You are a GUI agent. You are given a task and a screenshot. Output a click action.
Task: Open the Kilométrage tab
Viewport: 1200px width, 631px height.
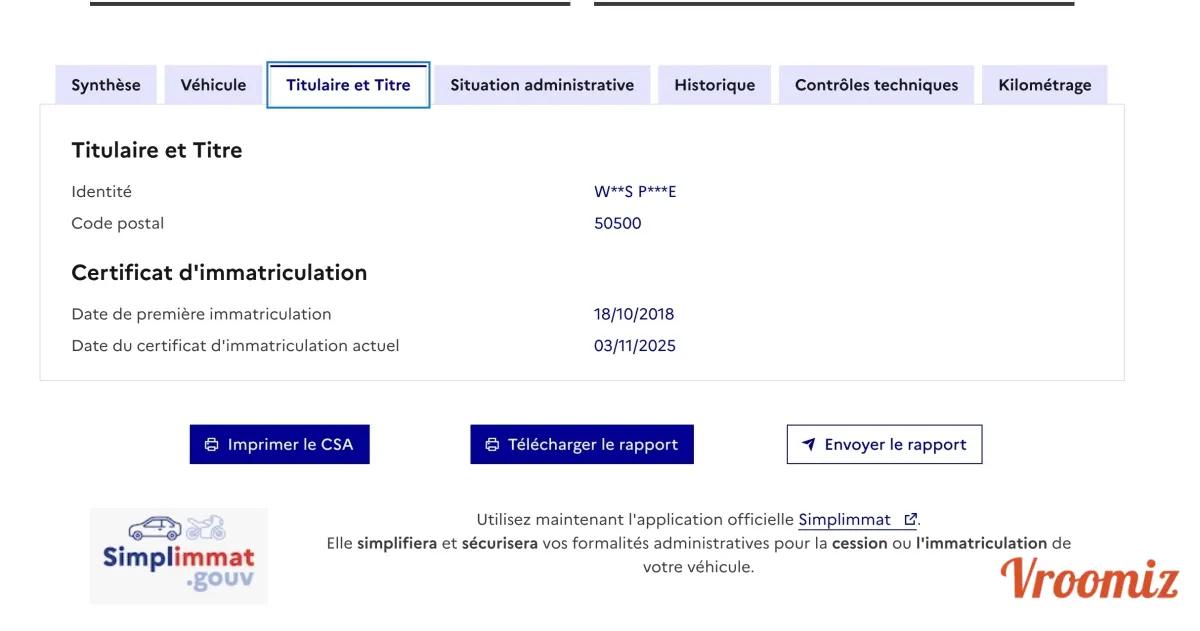[x=1044, y=85]
